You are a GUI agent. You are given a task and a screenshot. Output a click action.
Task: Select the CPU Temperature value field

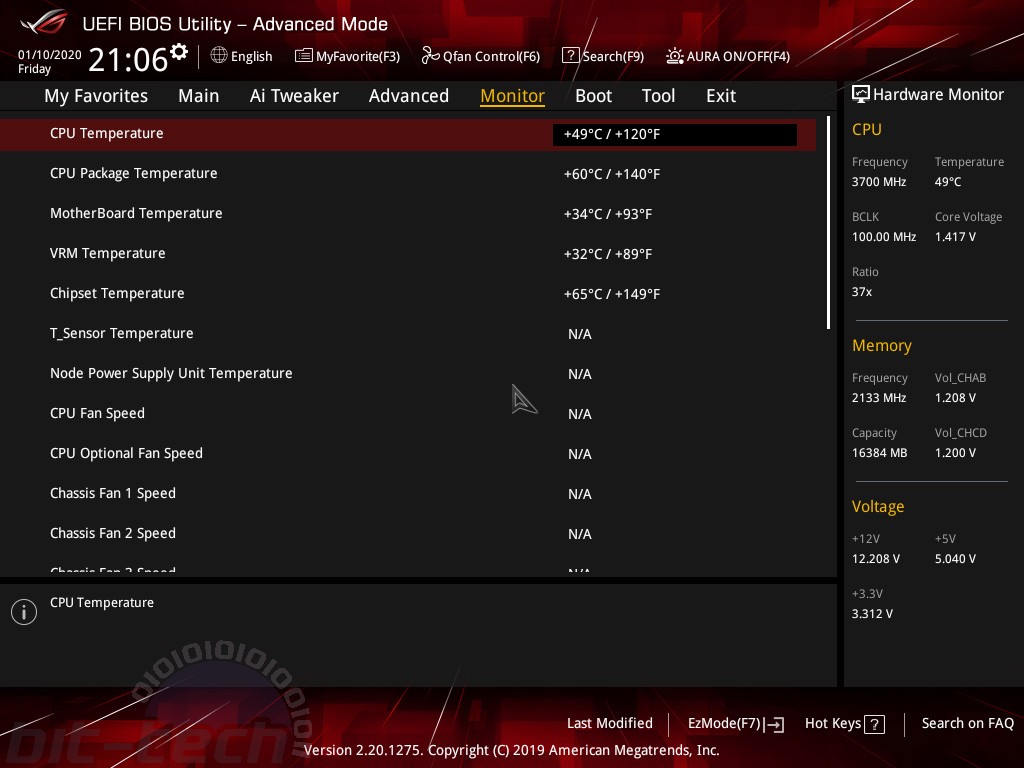click(675, 135)
